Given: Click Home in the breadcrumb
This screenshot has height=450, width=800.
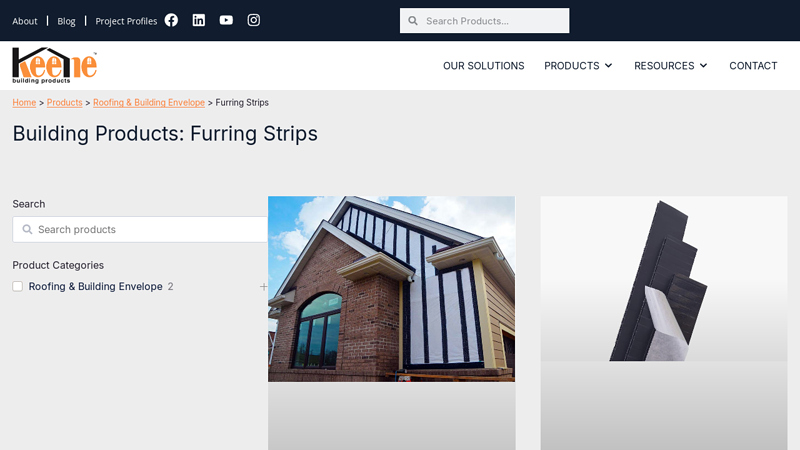Looking at the screenshot, I should [x=24, y=103].
